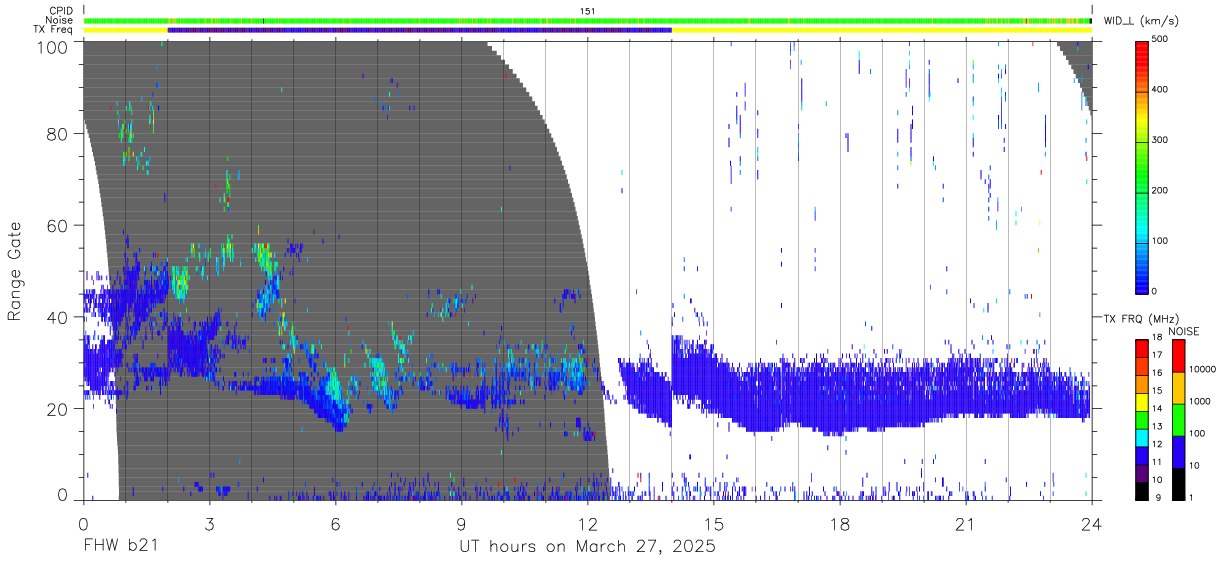The height and width of the screenshot is (567, 1228).
Task: Click the Range Gate y-axis title
Action: pos(15,272)
